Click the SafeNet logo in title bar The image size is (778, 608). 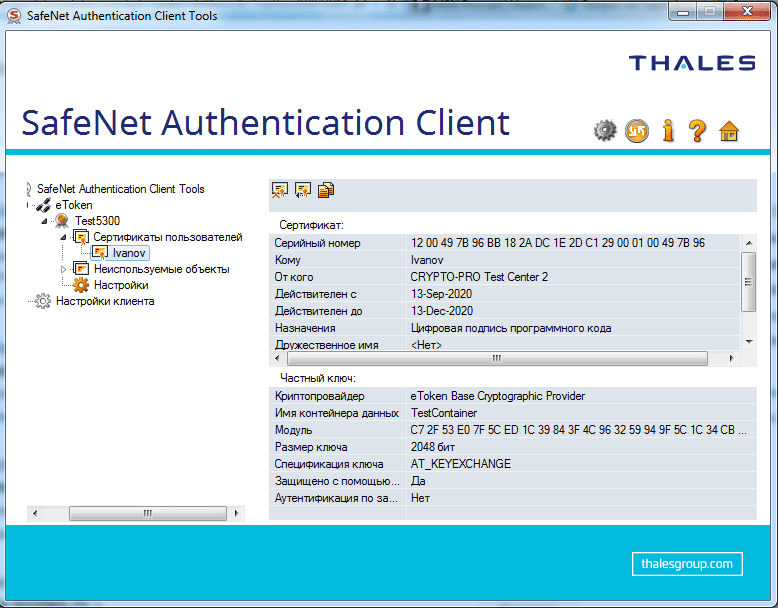tap(14, 16)
